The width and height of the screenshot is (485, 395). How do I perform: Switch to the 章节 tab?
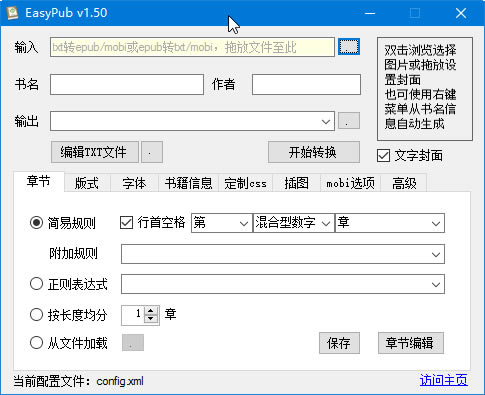tap(39, 182)
